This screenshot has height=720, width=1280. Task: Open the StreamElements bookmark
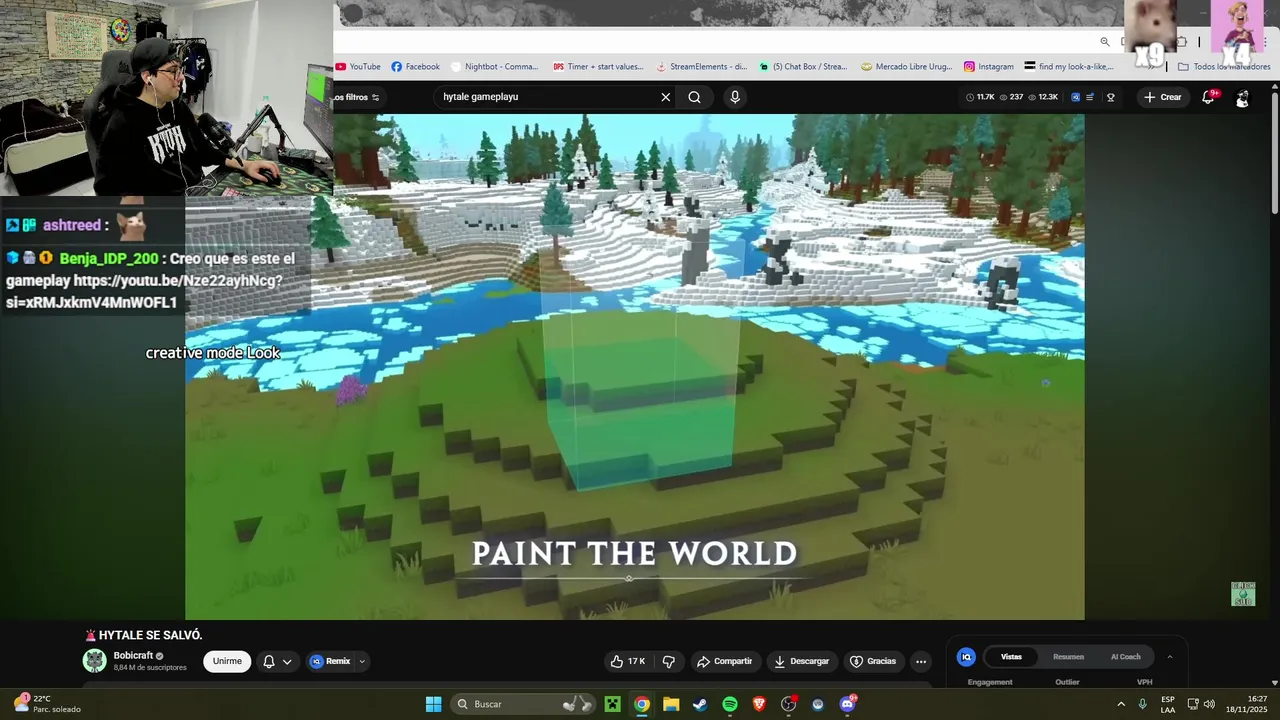[x=701, y=67]
